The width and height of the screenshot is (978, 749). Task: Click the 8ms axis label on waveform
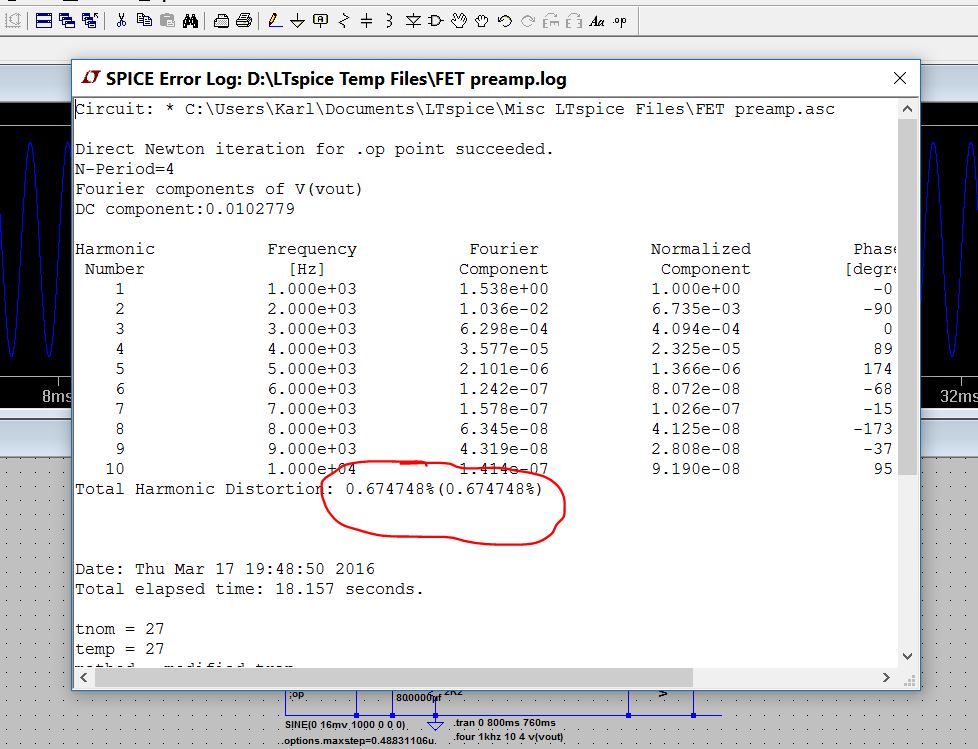(x=56, y=396)
